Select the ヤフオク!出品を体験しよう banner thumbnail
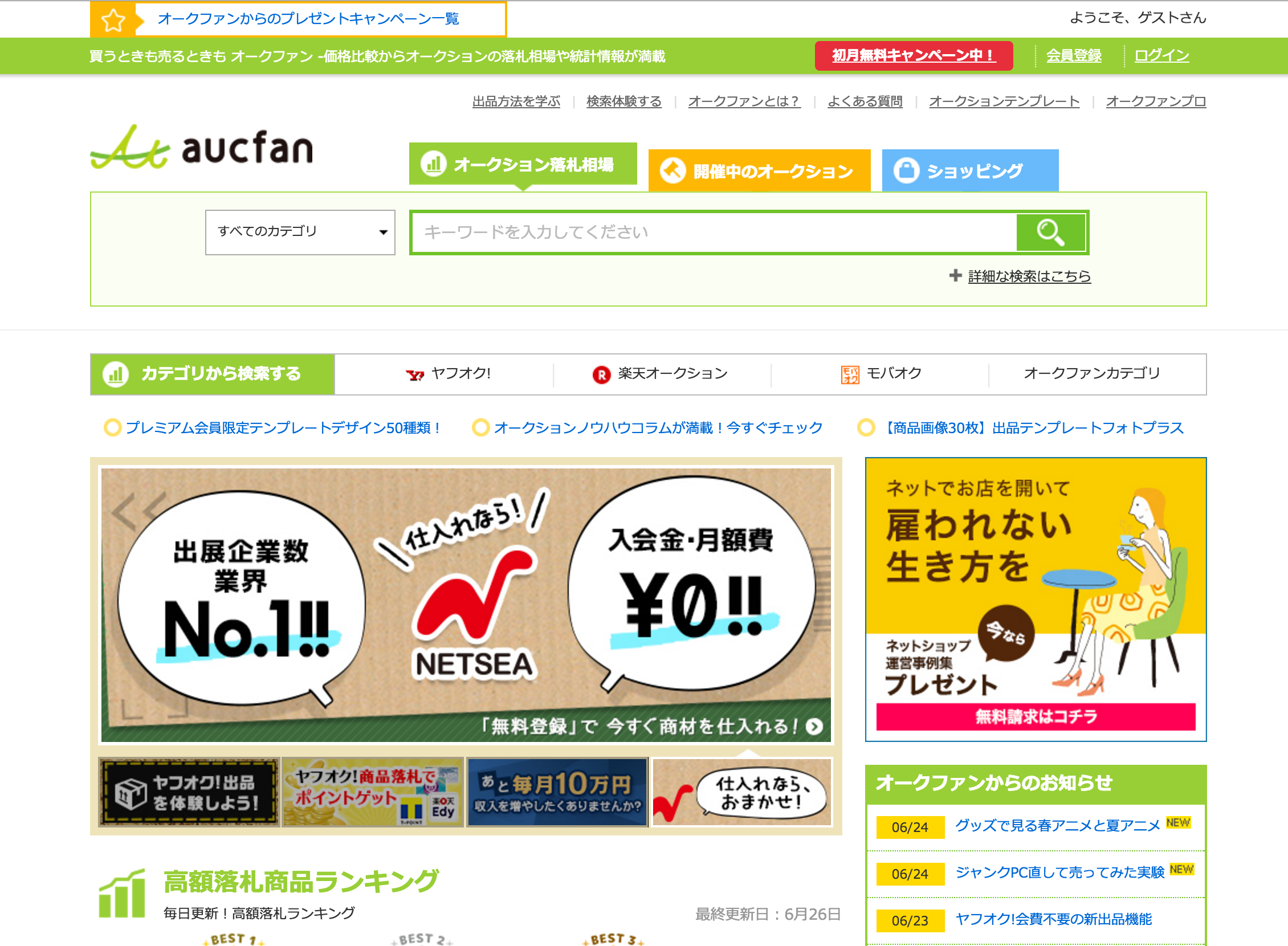Screen dimensions: 1288x946 point(188,792)
